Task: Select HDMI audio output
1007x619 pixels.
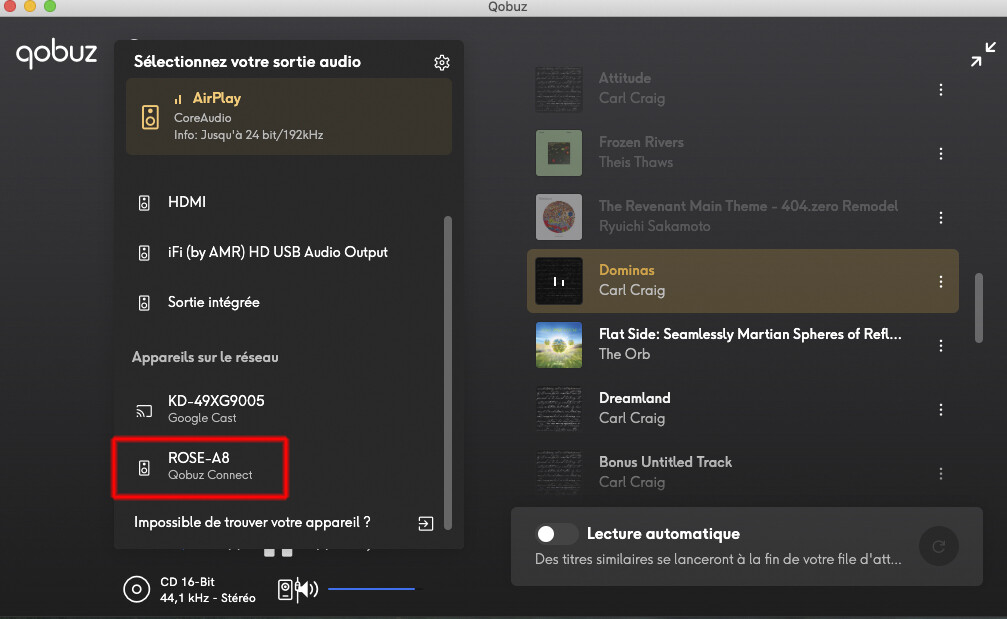Action: point(285,202)
